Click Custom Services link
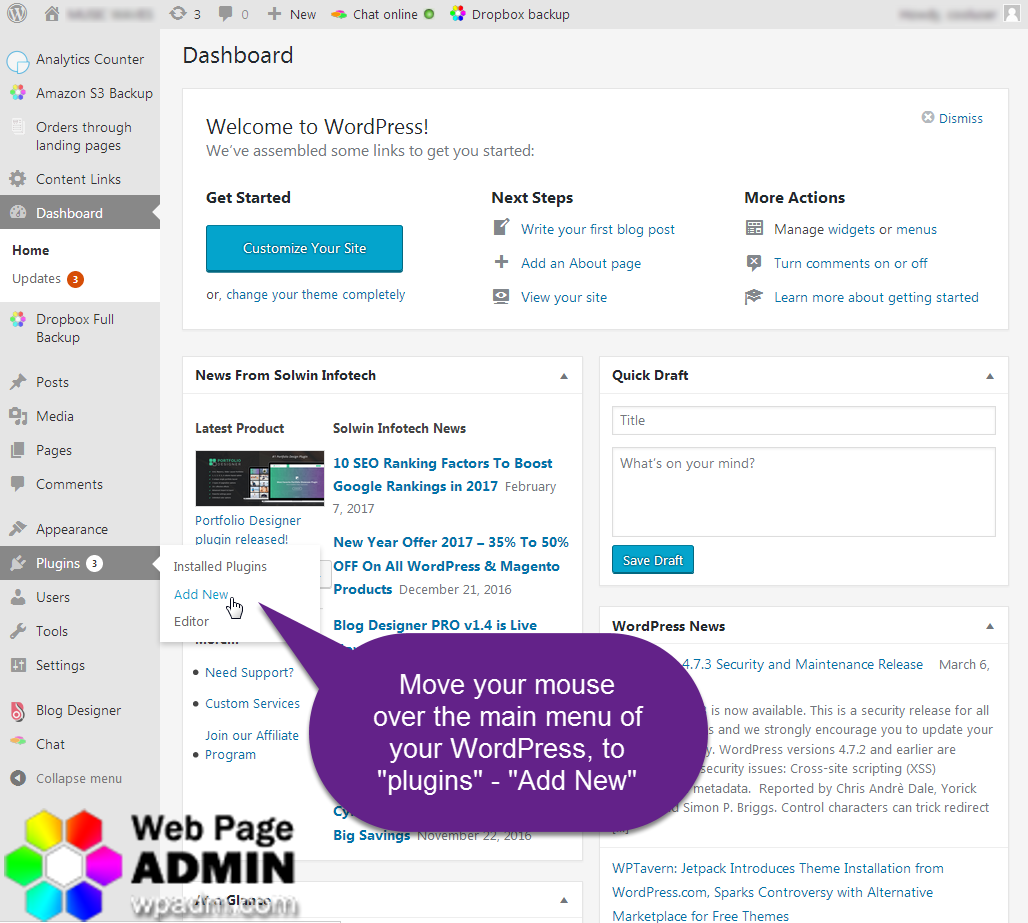The image size is (1028, 923). tap(252, 703)
